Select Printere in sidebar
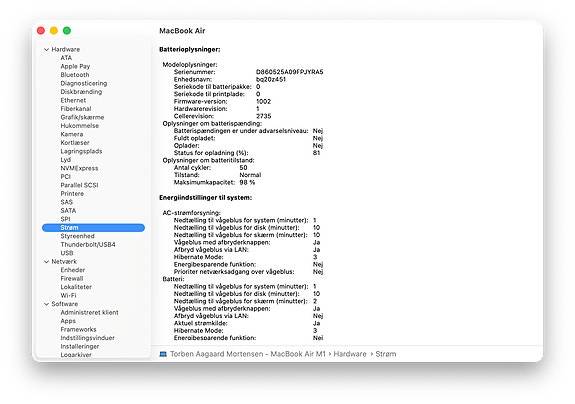575x404 pixels. [x=72, y=194]
